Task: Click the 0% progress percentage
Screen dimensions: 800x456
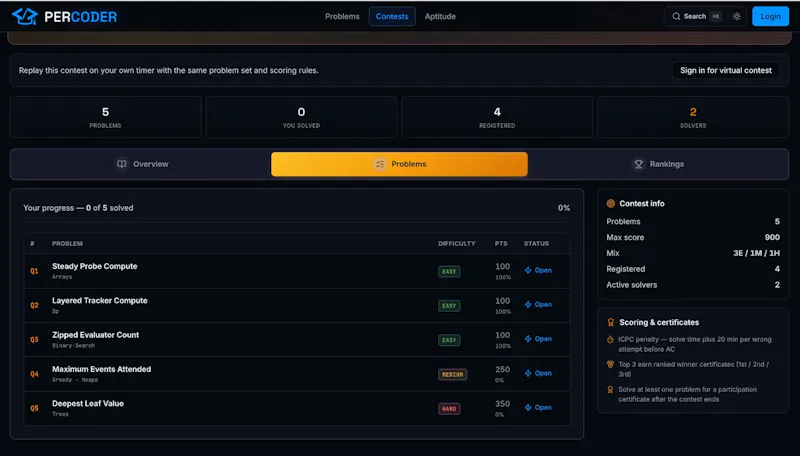Action: (x=563, y=208)
